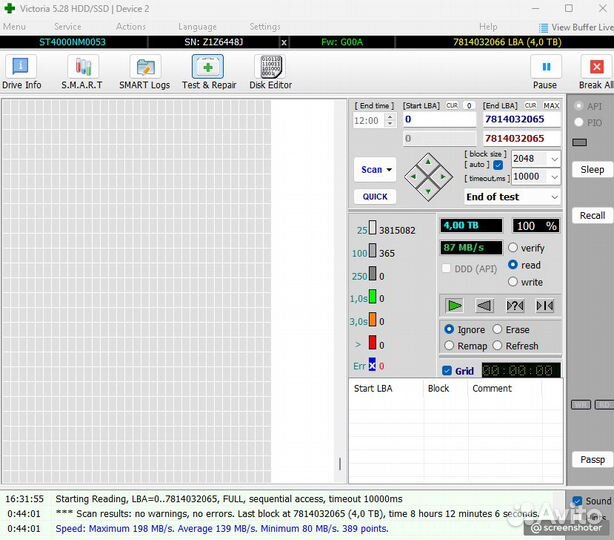Open the Service menu
The width and height of the screenshot is (614, 540).
(x=68, y=27)
